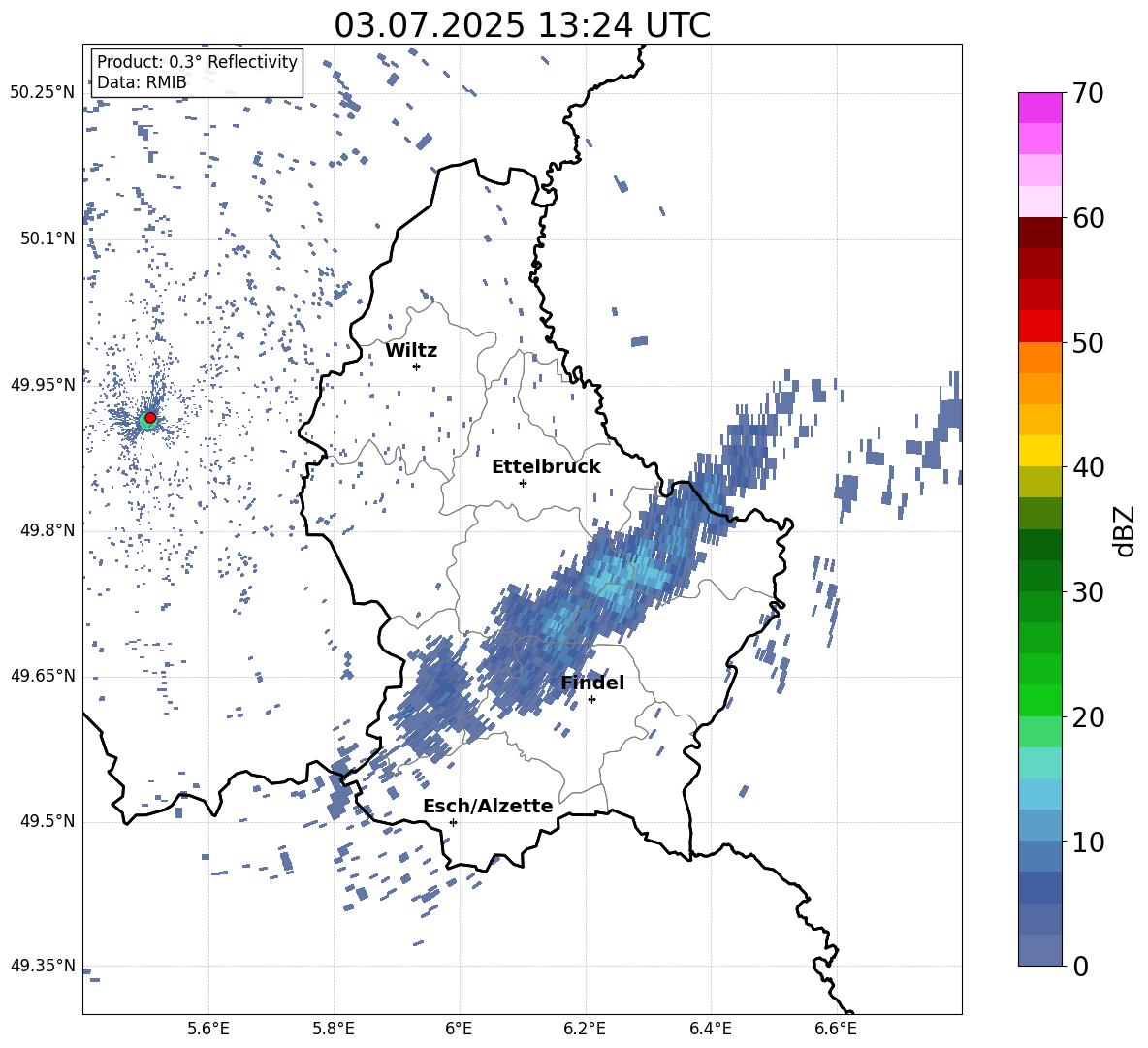Select the Ettelbruck city label

tap(546, 467)
